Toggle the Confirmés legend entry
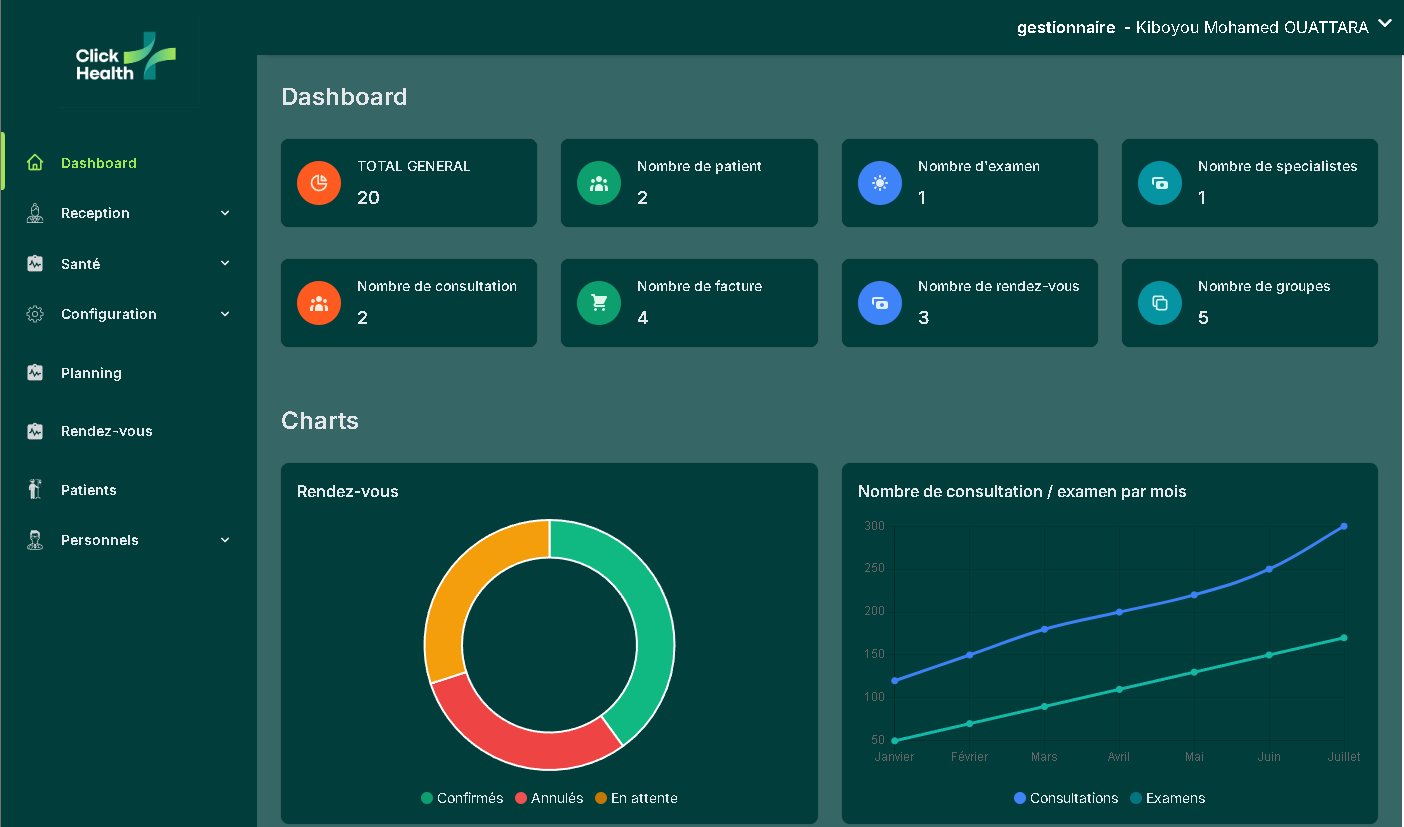 coord(461,798)
